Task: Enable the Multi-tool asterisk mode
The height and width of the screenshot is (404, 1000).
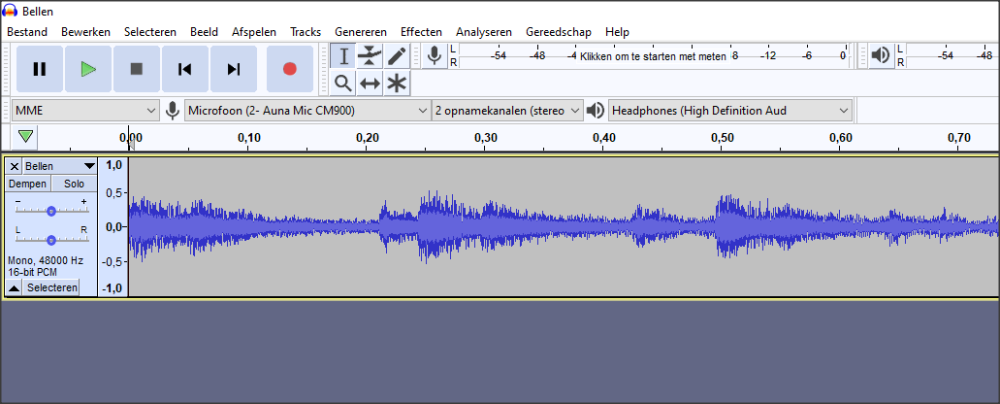Action: coord(397,83)
